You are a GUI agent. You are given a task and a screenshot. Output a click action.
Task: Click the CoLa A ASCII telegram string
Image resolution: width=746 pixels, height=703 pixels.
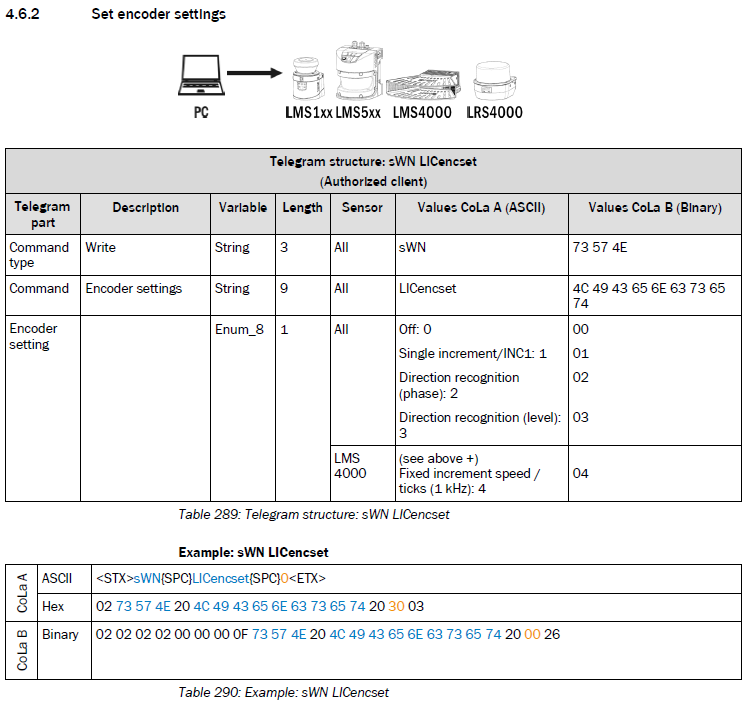pyautogui.click(x=210, y=579)
